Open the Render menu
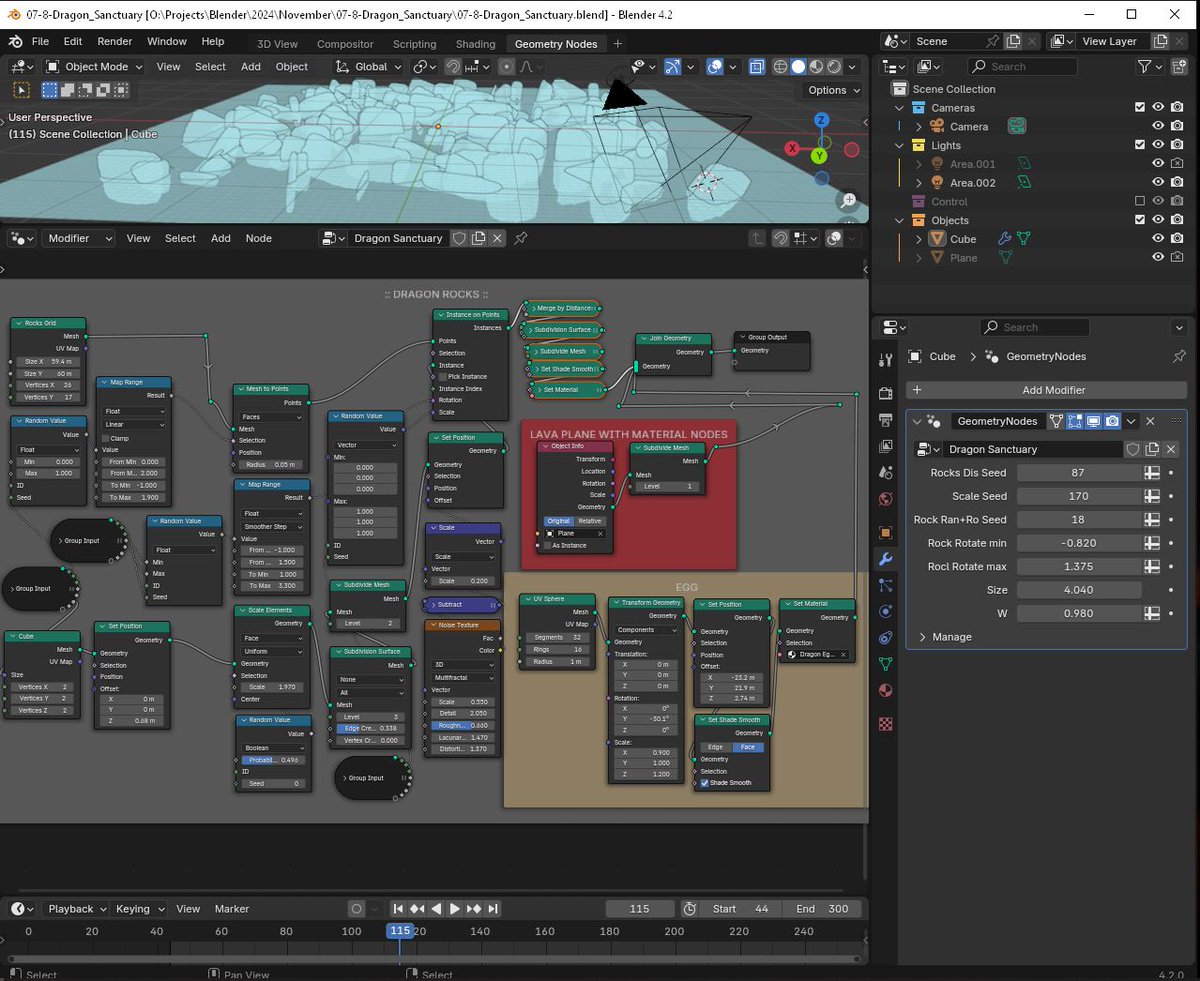 tap(115, 42)
